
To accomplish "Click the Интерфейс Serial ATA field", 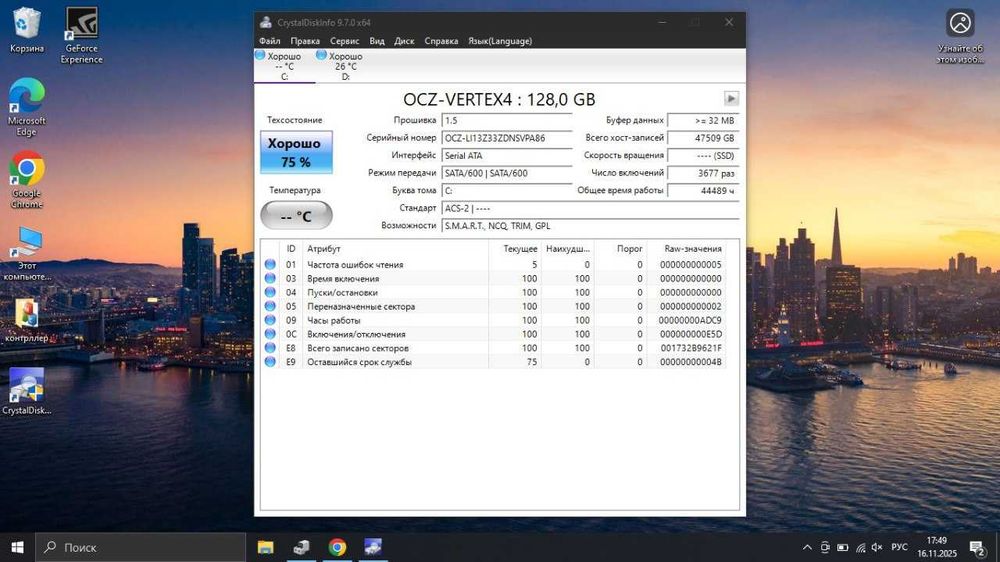I will pos(506,156).
